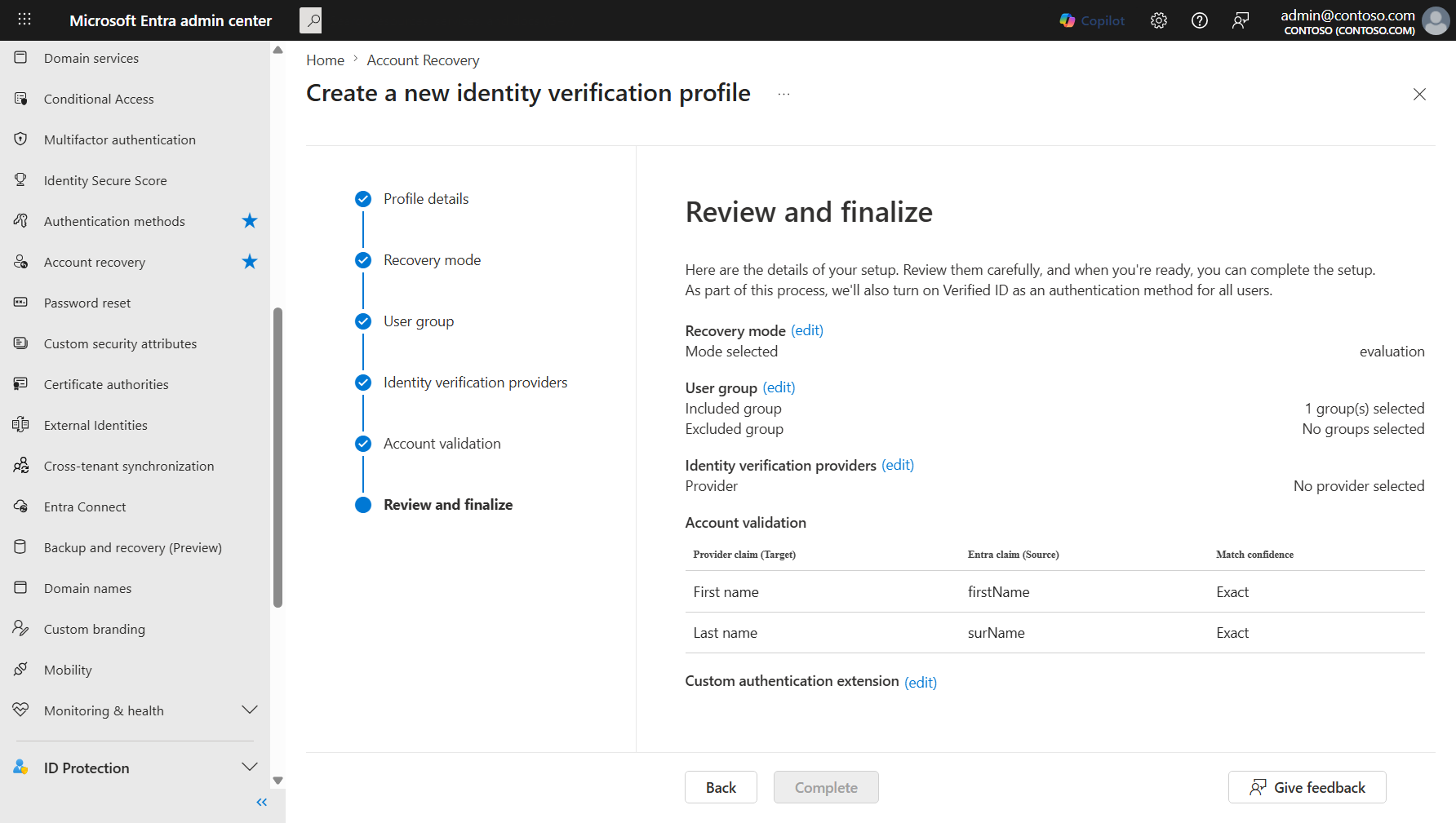The height and width of the screenshot is (823, 1456).
Task: Click the search magnifier icon in header
Action: click(x=311, y=20)
